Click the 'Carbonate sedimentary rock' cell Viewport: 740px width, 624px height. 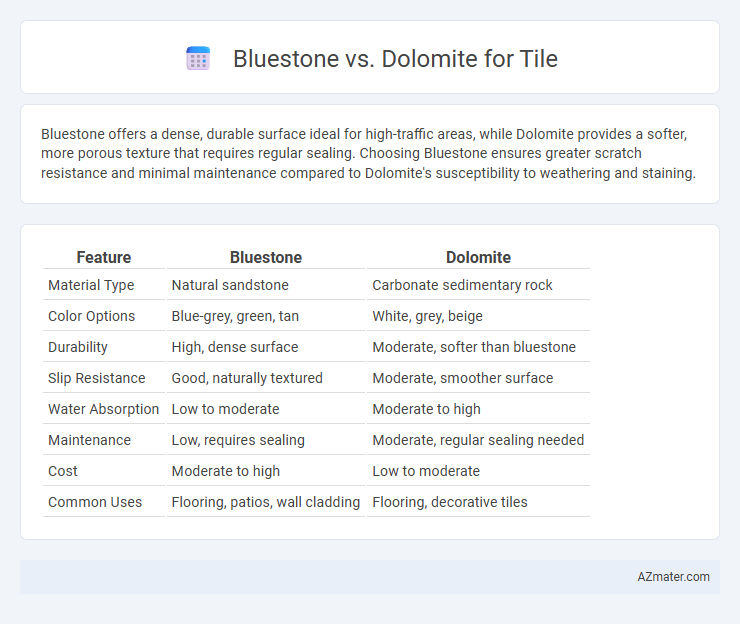pyautogui.click(x=462, y=285)
